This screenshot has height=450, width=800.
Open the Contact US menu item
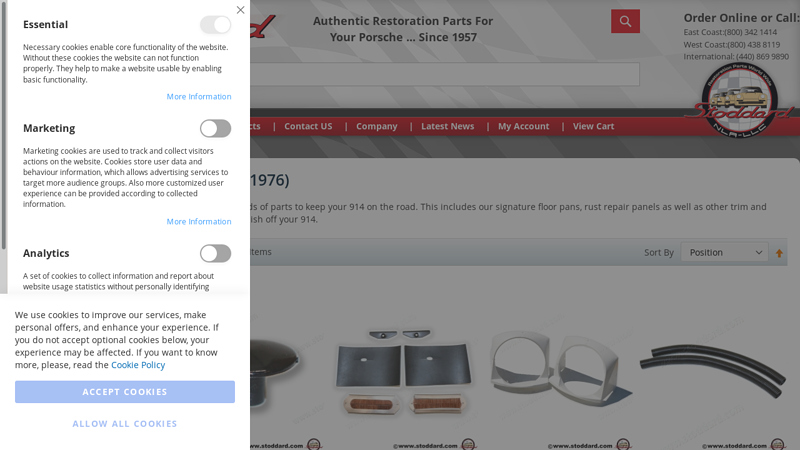[308, 126]
